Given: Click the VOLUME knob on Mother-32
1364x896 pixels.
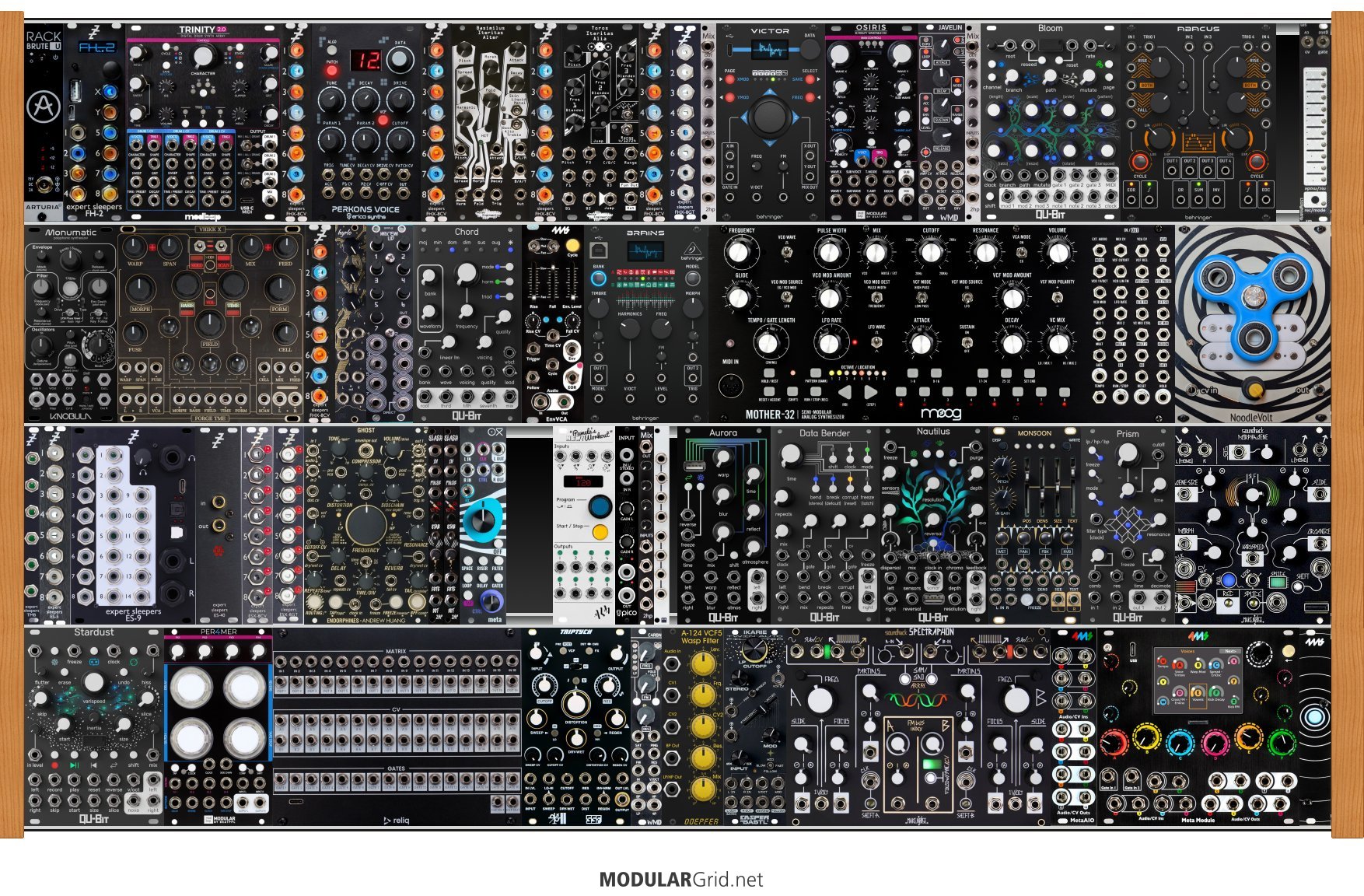Looking at the screenshot, I should pos(1057,252).
